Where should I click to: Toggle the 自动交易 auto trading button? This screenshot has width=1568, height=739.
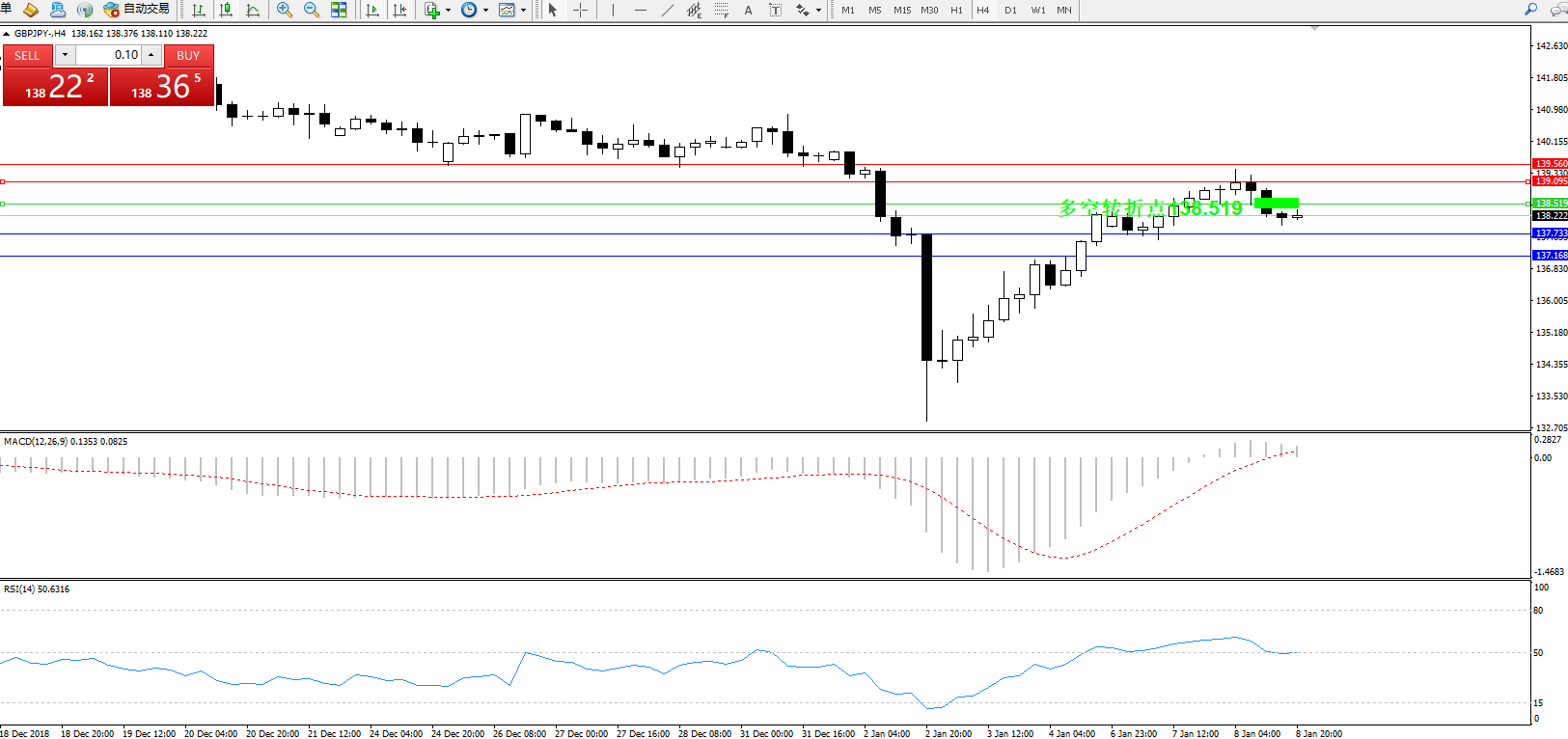136,10
